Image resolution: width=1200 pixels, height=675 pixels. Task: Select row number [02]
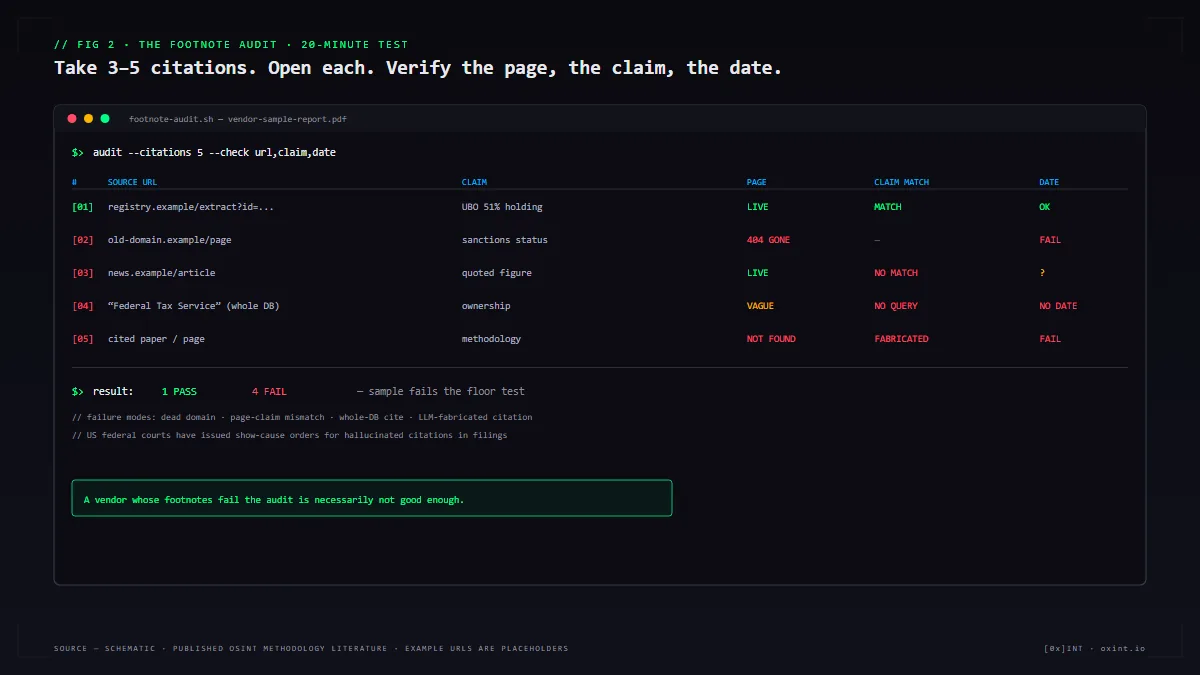click(x=83, y=240)
